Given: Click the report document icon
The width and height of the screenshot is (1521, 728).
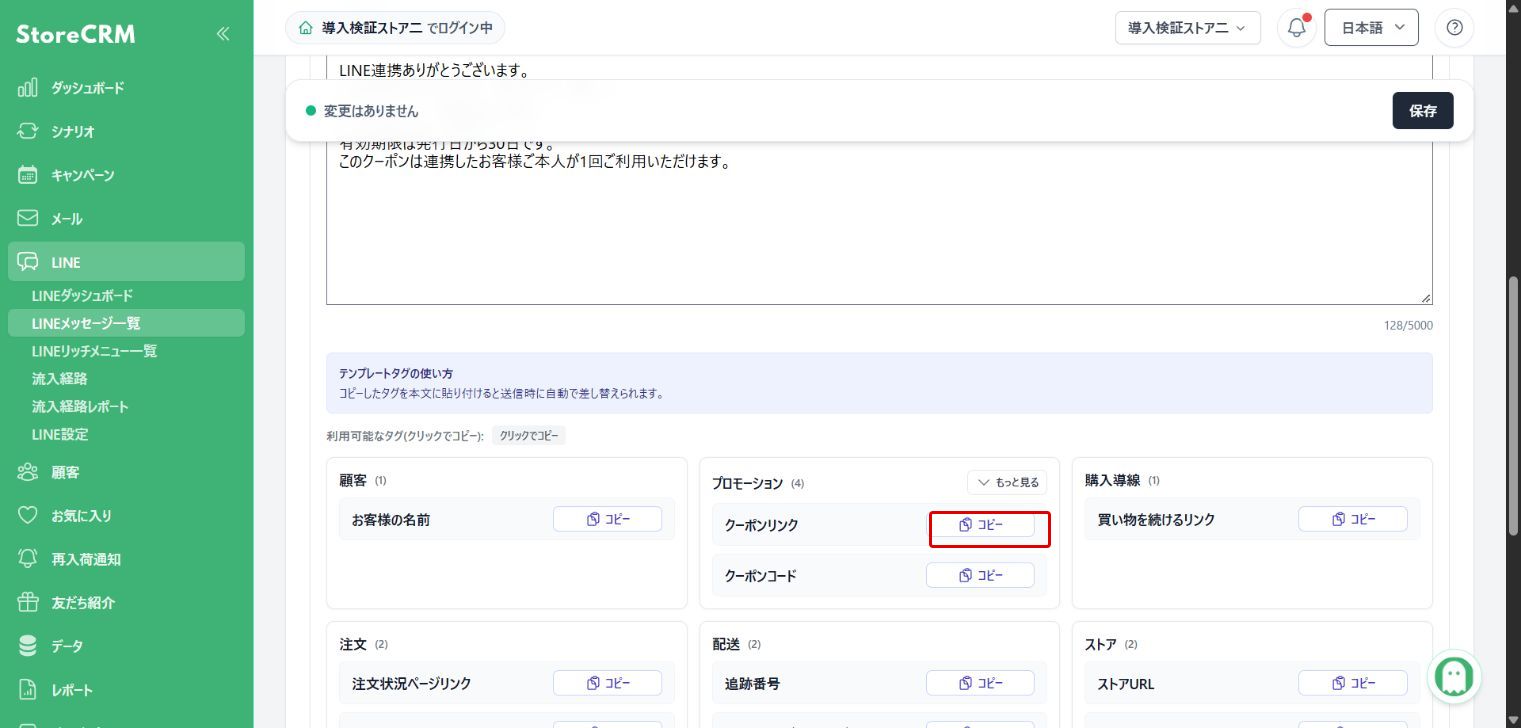Looking at the screenshot, I should [x=28, y=690].
